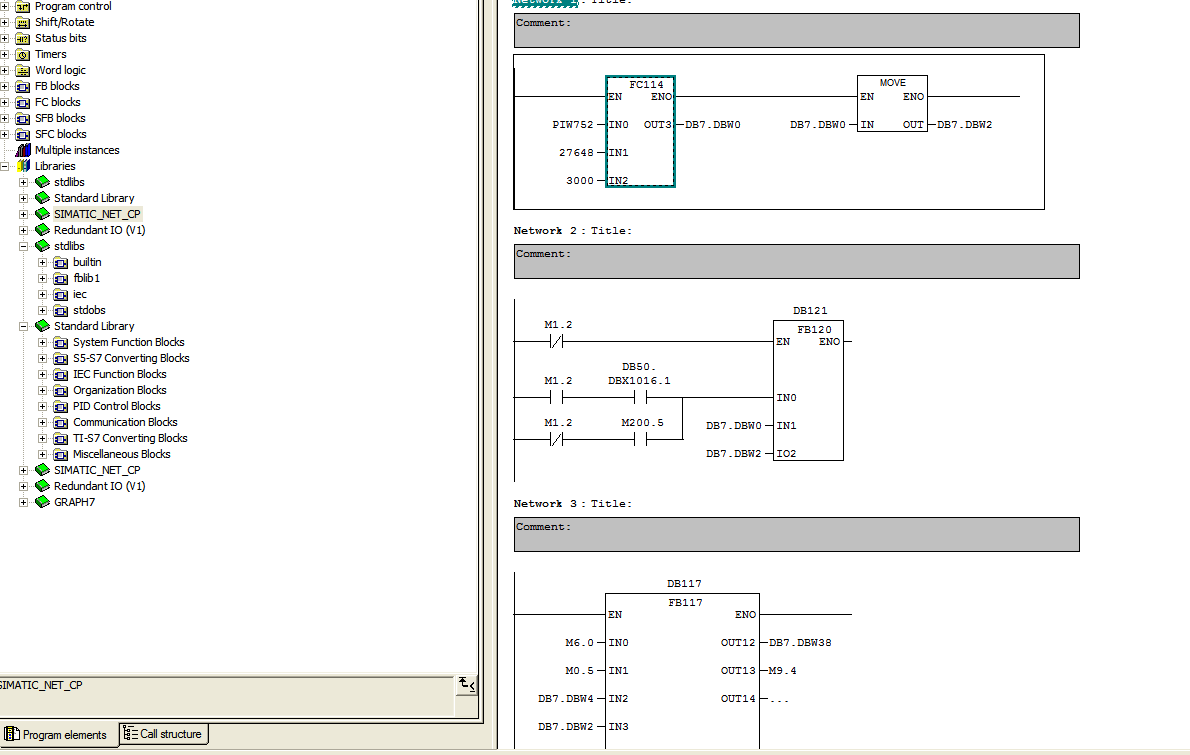Screen dimensions: 1190x755
Task: Click the M200.5 contact address
Action: pos(642,423)
